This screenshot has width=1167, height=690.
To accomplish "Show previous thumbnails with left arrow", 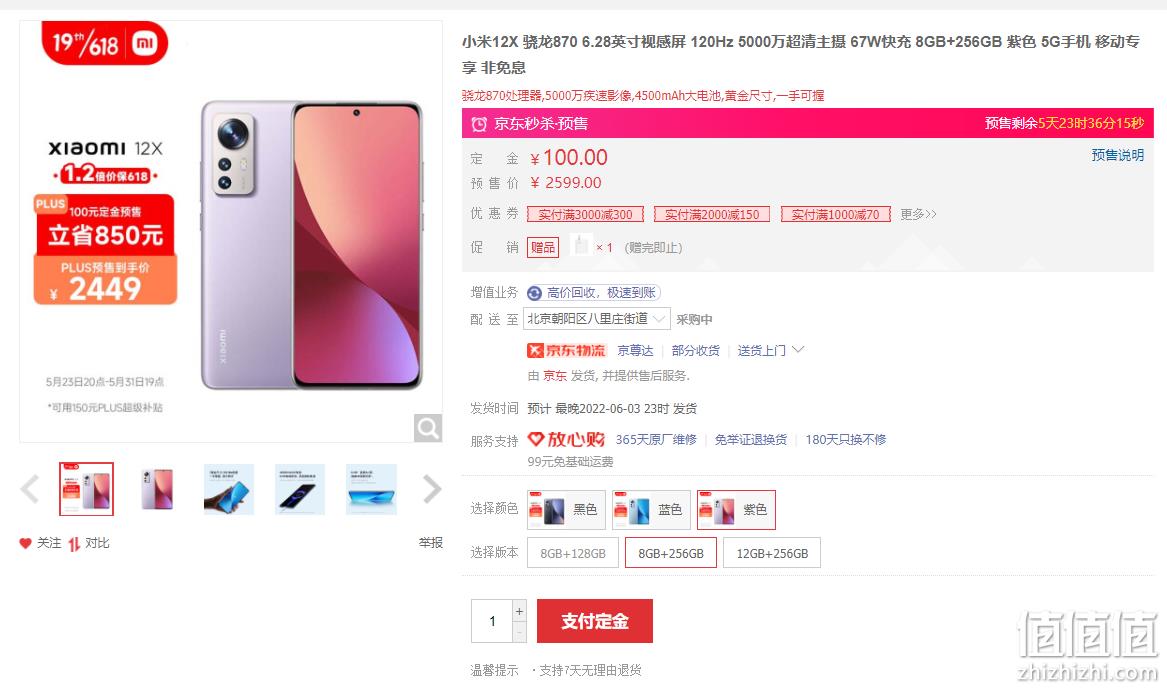I will click(x=30, y=489).
